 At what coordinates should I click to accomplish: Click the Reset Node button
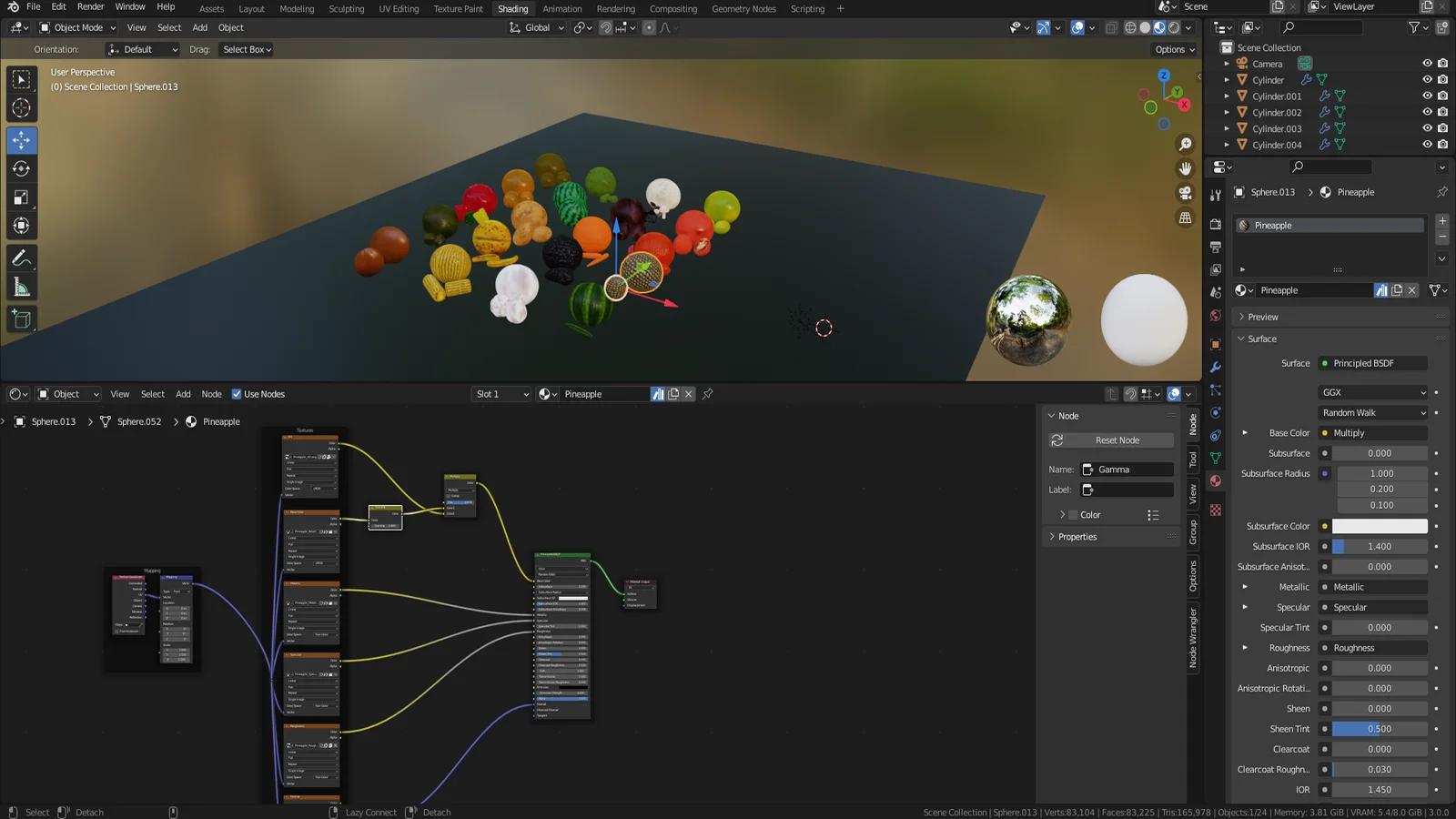click(1110, 440)
